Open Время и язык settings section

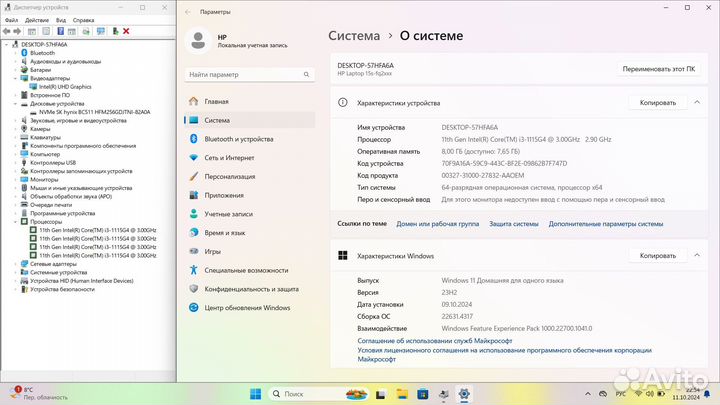(250, 233)
